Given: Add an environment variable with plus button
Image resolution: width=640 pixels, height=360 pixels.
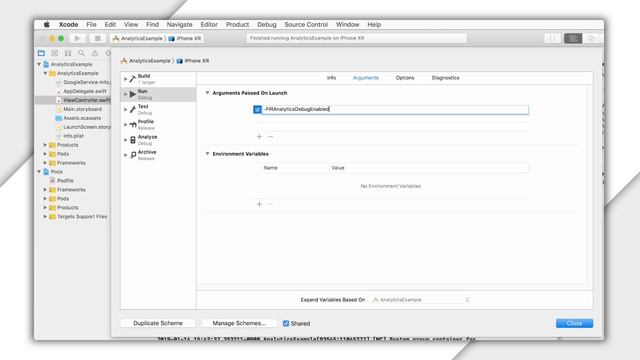Looking at the screenshot, I should pyautogui.click(x=259, y=204).
